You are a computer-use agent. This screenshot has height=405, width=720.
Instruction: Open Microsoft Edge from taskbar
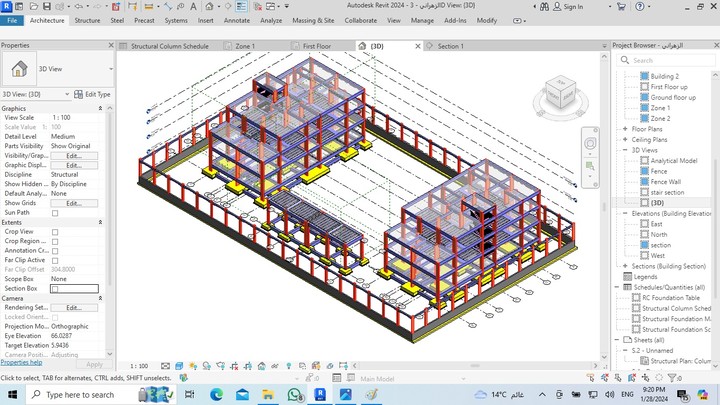(x=216, y=394)
